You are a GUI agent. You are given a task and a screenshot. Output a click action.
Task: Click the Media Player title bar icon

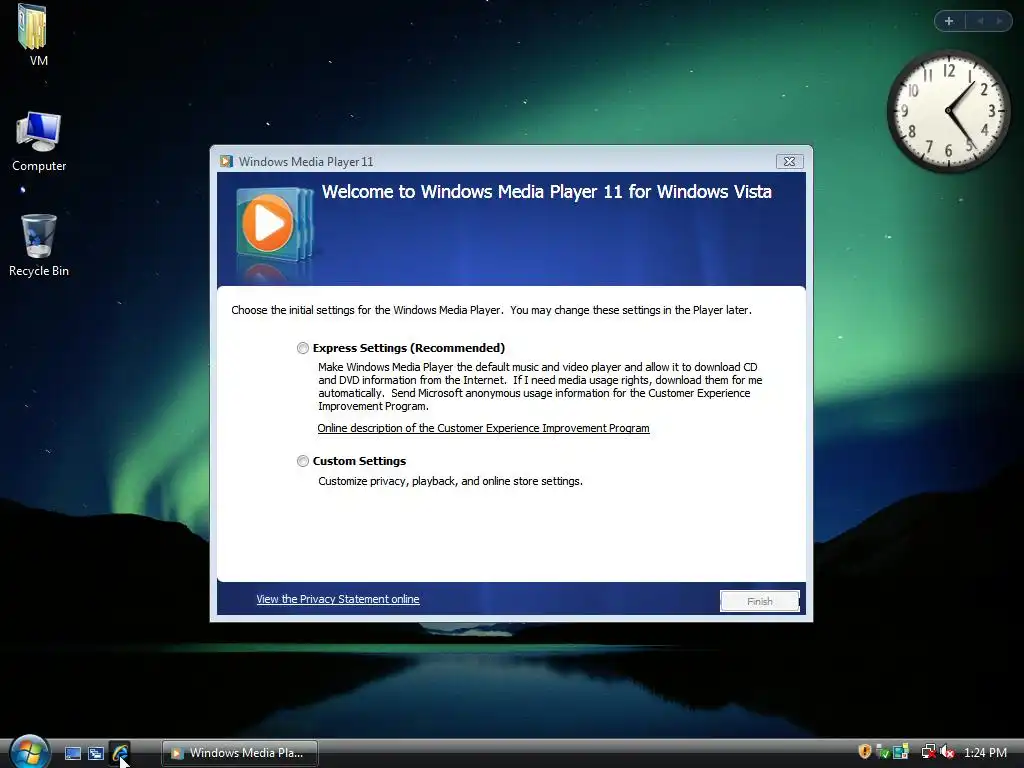coord(227,161)
